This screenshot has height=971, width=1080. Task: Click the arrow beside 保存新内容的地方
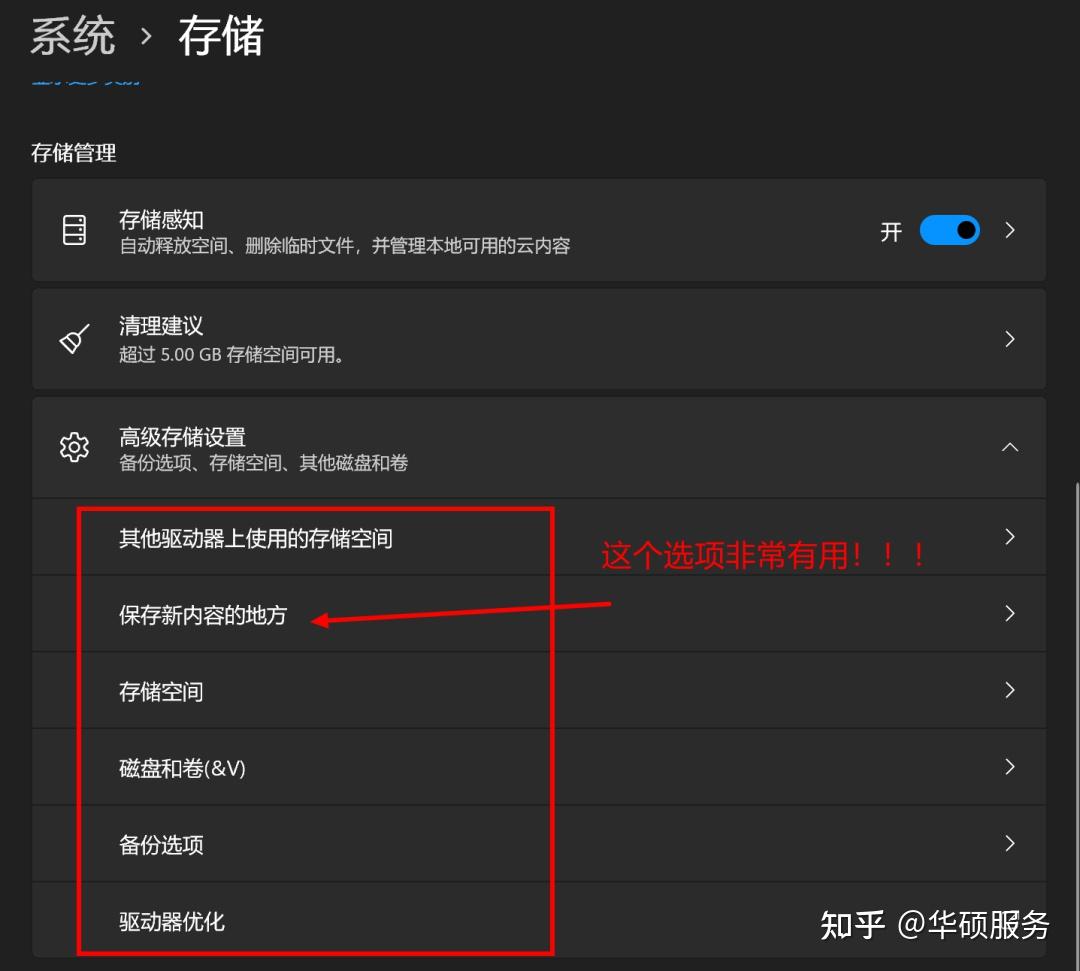click(1010, 614)
